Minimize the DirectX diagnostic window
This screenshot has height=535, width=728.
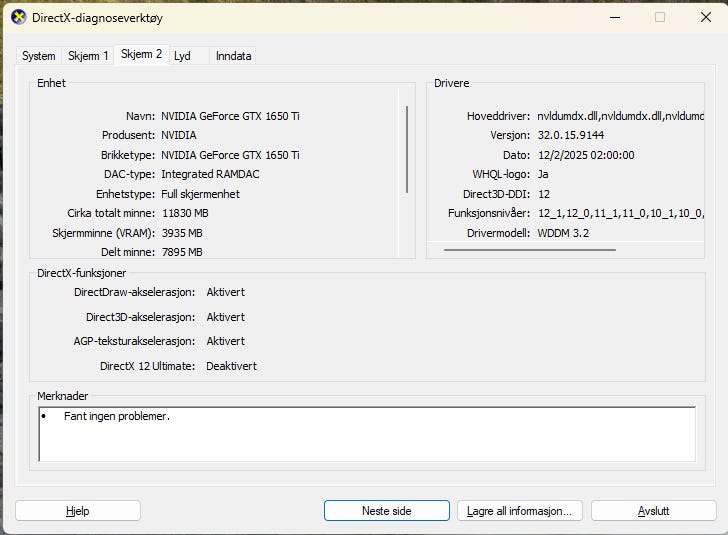click(615, 18)
